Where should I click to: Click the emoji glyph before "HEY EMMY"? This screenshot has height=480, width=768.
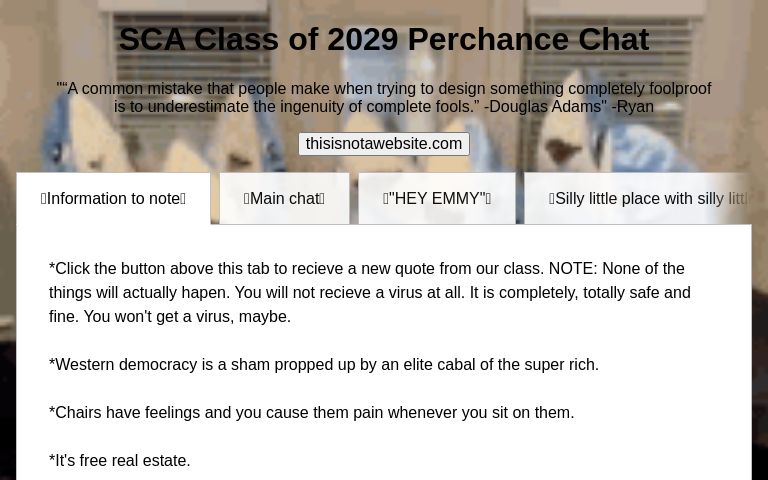coord(386,199)
